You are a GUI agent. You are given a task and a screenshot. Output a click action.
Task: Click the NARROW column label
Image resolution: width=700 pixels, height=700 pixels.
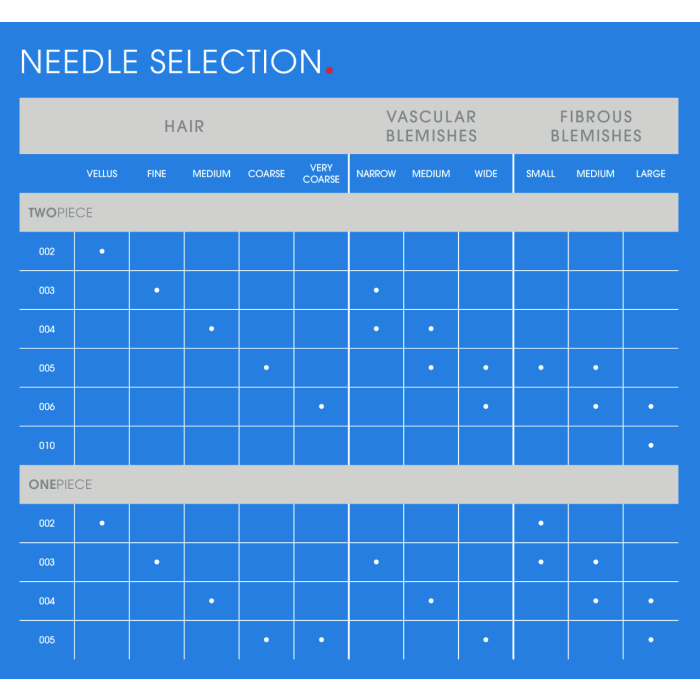(x=376, y=174)
